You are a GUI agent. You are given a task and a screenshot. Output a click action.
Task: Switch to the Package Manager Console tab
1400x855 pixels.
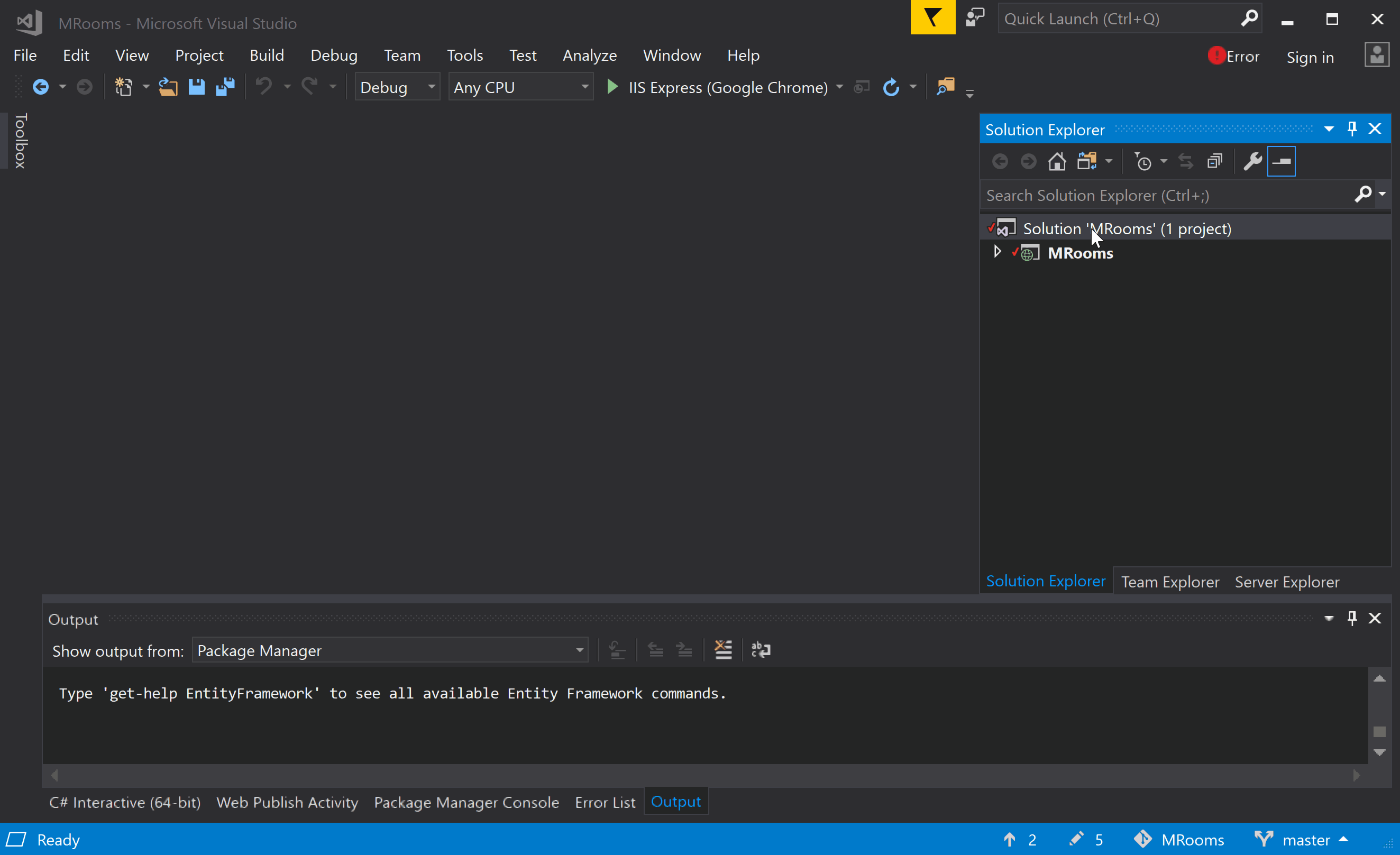466,802
